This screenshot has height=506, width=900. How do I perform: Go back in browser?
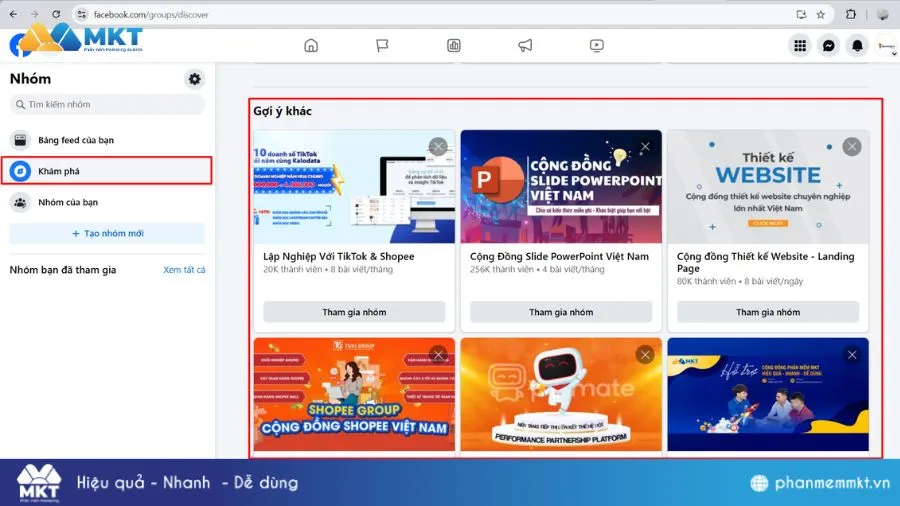(13, 14)
